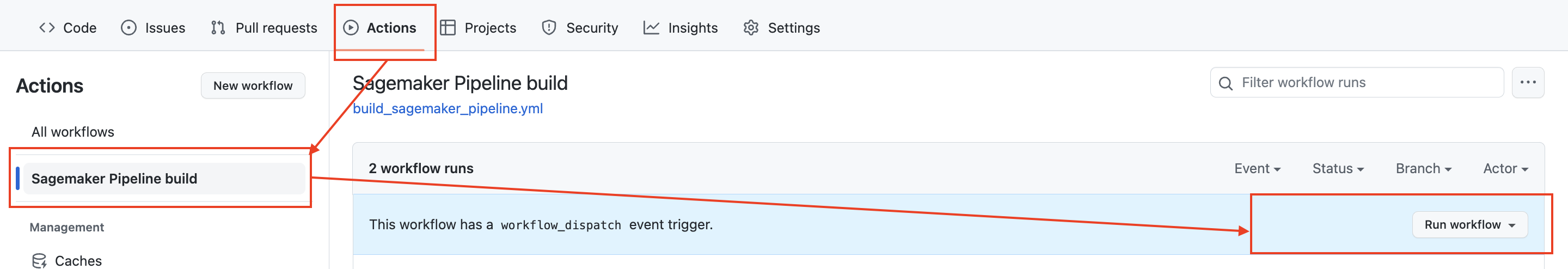The image size is (1568, 269).
Task: Click the New workflow button
Action: pyautogui.click(x=253, y=86)
